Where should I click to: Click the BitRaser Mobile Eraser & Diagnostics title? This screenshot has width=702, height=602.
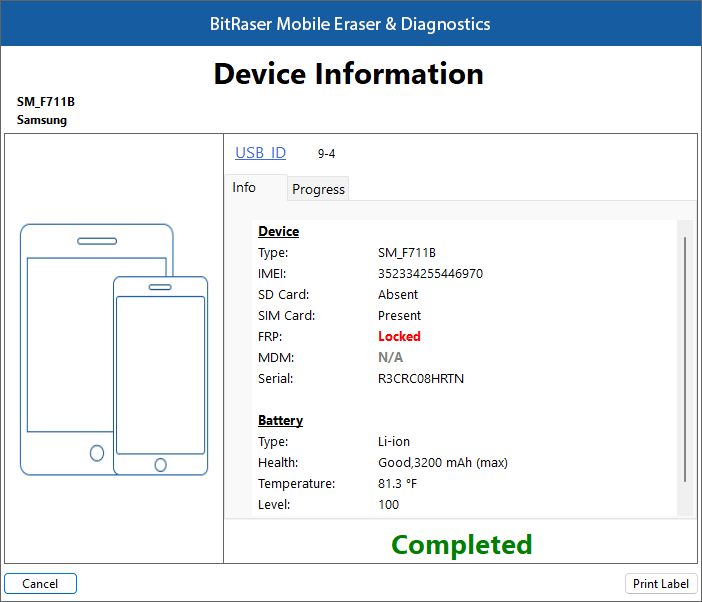click(350, 24)
